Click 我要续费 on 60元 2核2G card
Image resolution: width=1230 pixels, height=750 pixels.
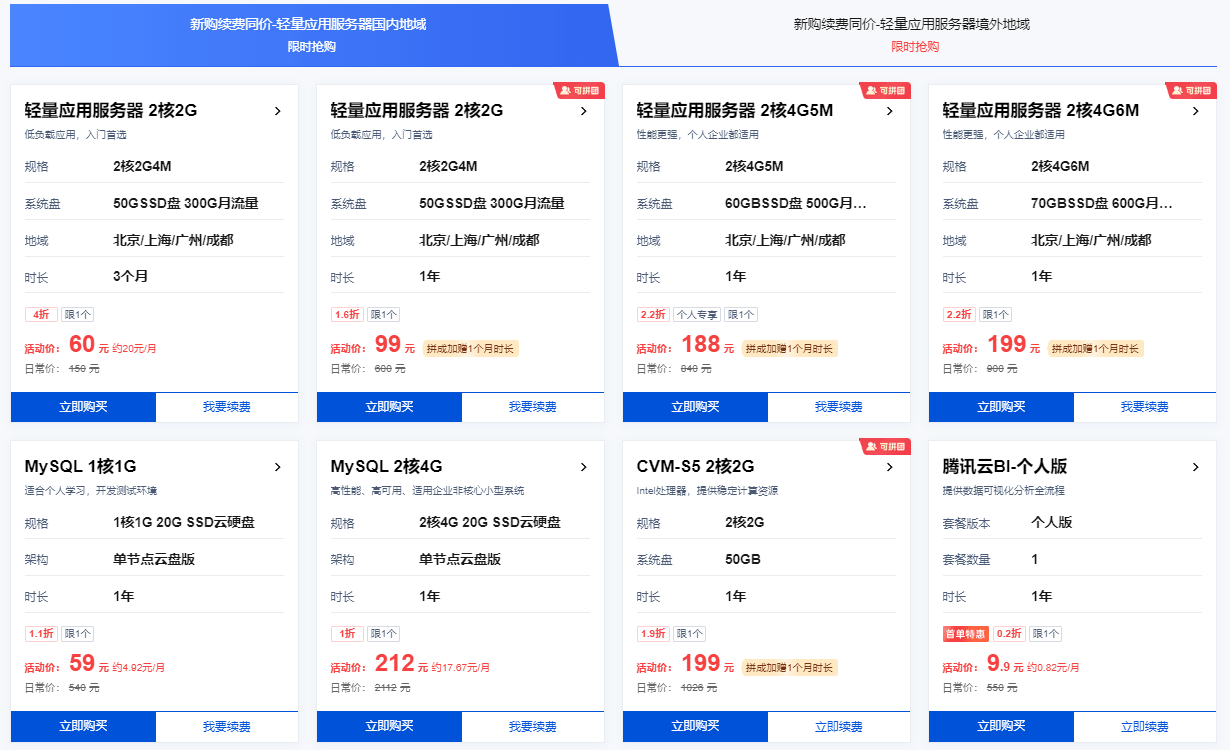(227, 407)
